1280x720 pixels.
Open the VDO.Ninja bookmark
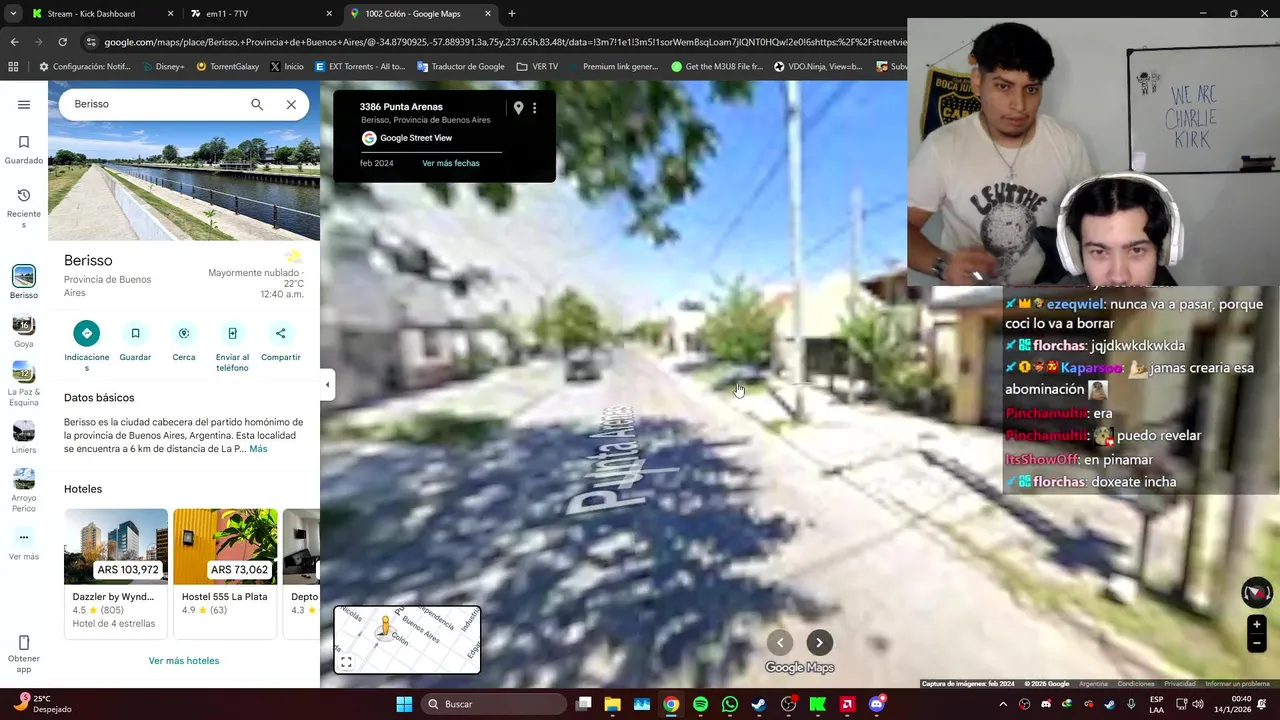point(818,67)
